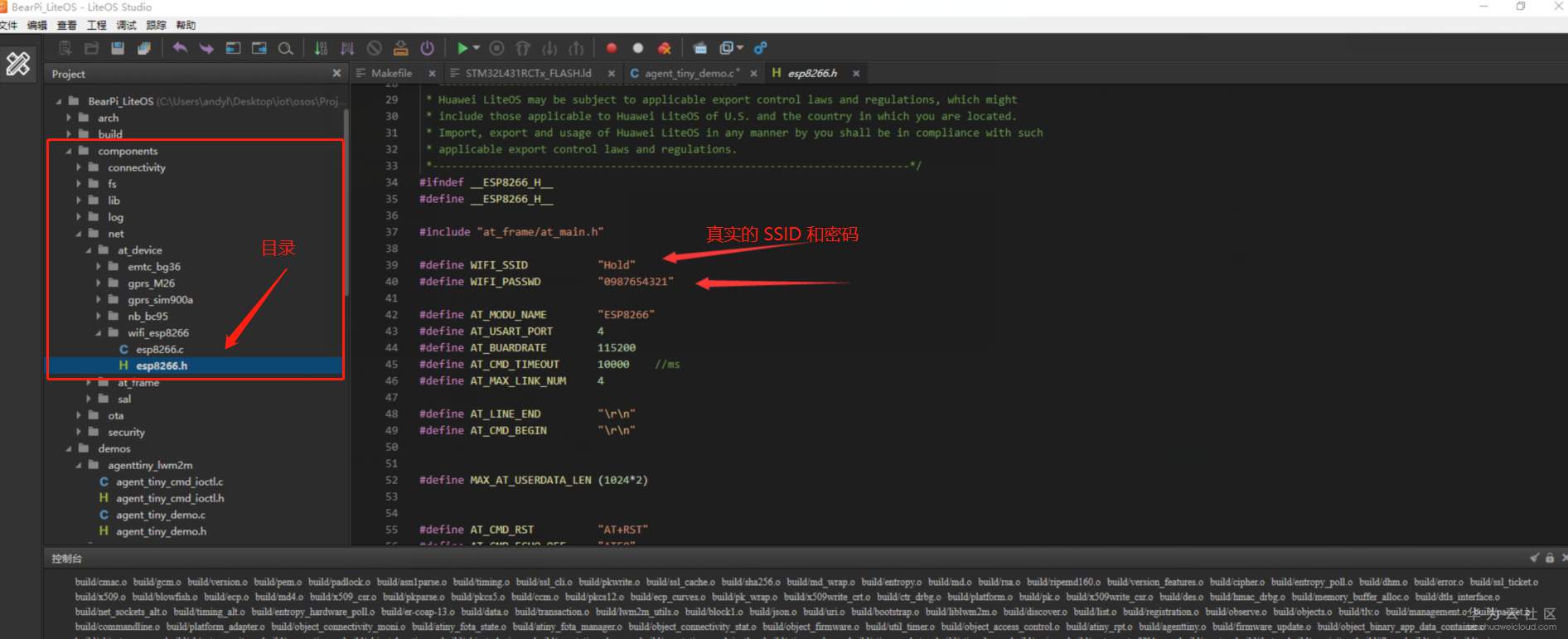Image resolution: width=1568 pixels, height=639 pixels.
Task: Click the open folder toolbar icon
Action: (91, 48)
